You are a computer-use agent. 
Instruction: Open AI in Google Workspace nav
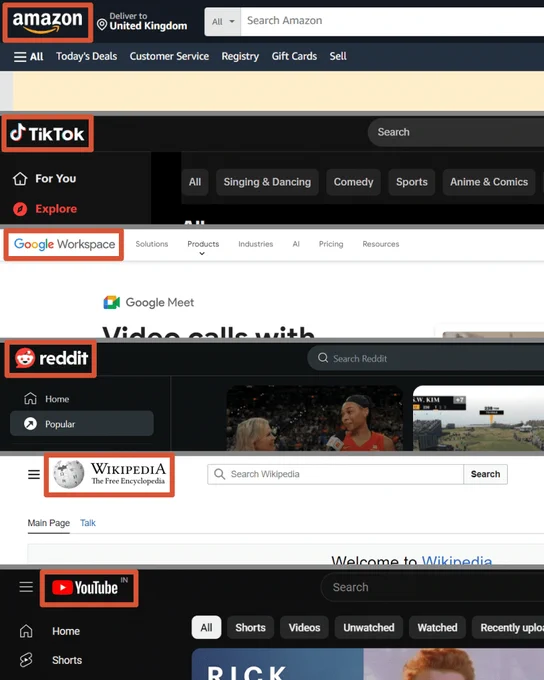click(x=296, y=244)
